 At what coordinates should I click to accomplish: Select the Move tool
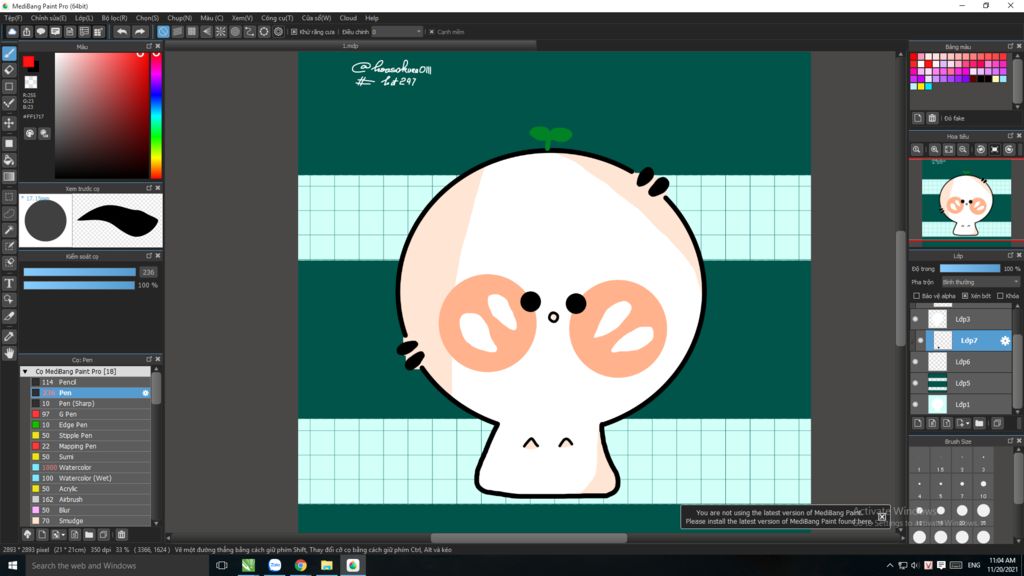[x=9, y=123]
